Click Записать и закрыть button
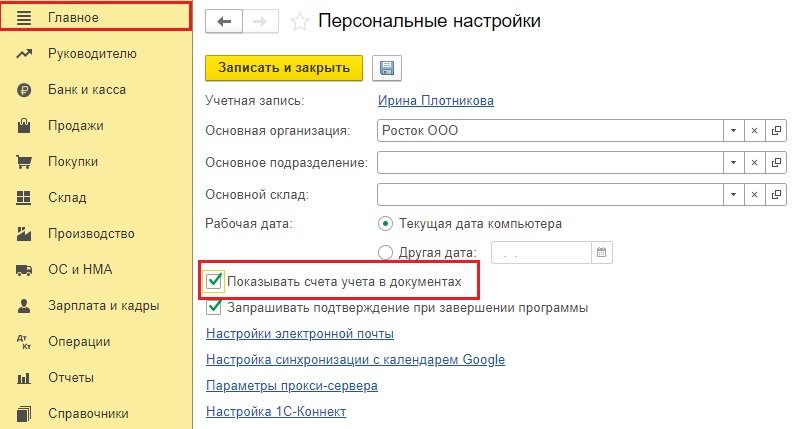The image size is (795, 429). 284,68
